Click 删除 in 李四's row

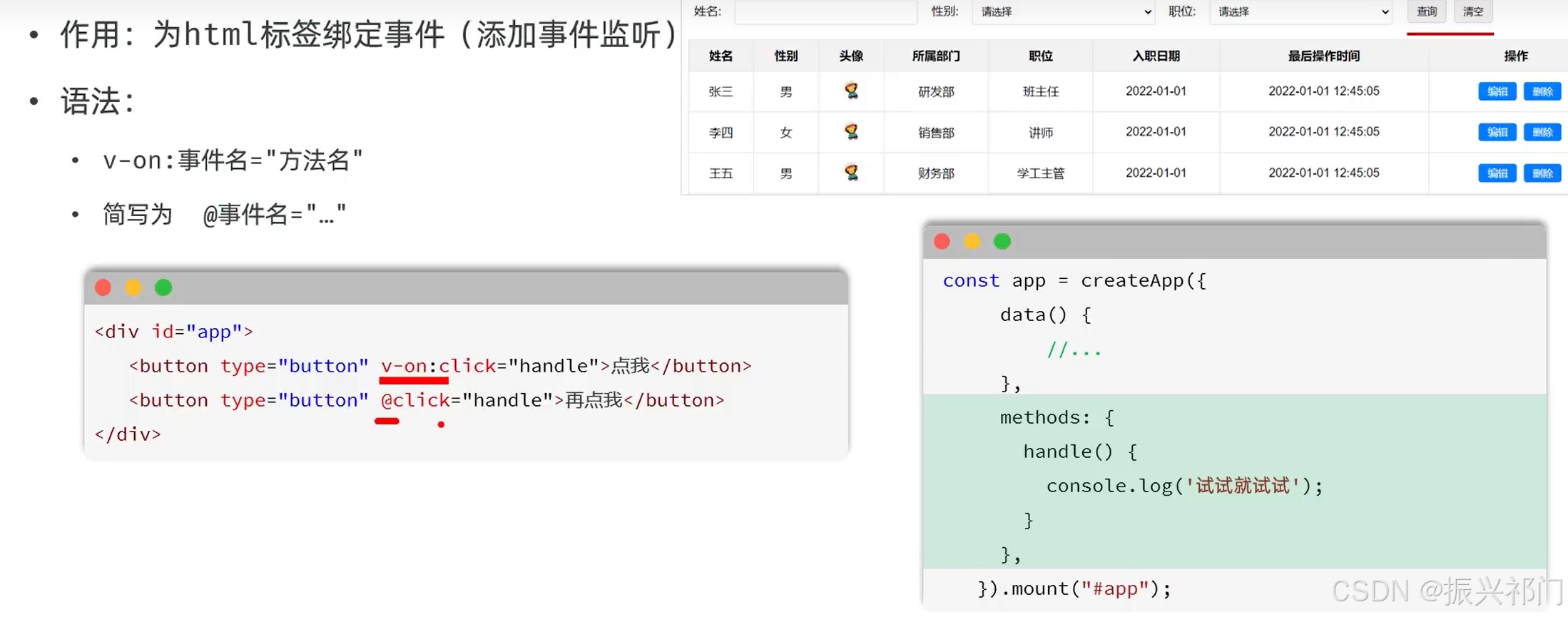coord(1542,132)
